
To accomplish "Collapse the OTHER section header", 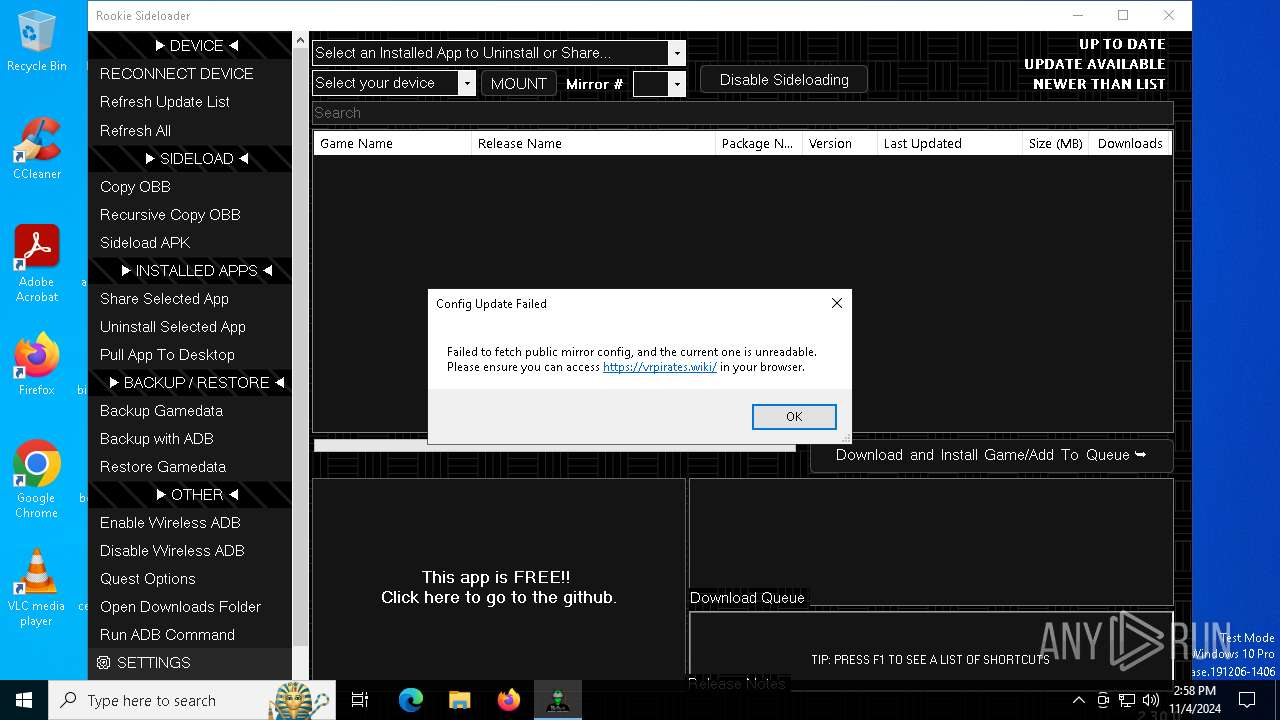I will (190, 495).
